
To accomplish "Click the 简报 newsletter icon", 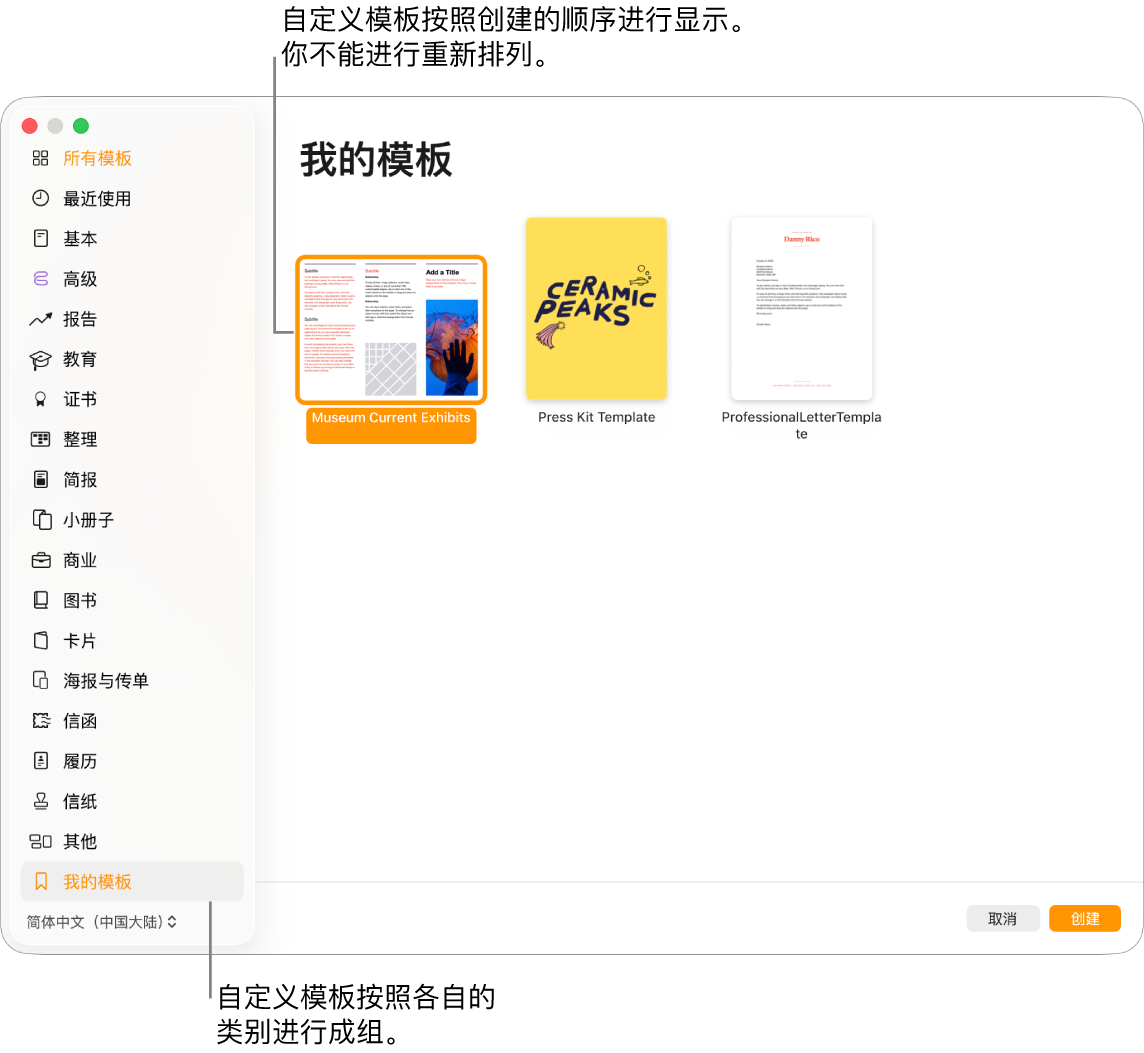I will [41, 479].
